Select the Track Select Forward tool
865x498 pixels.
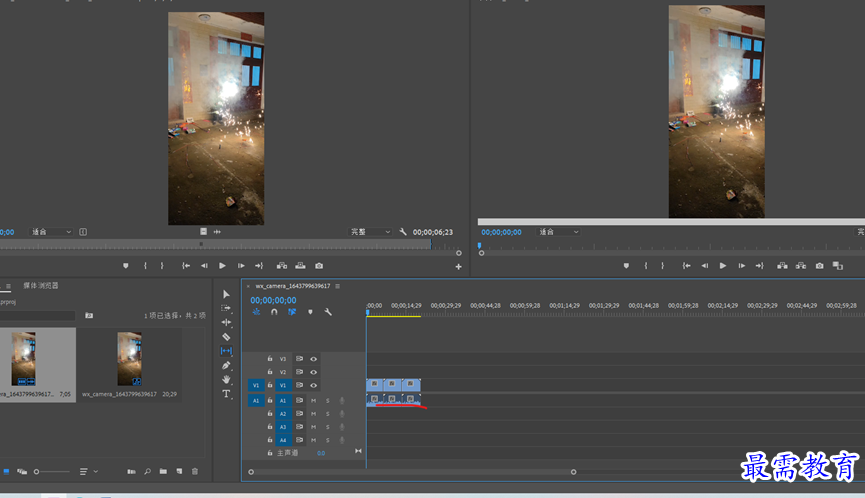[x=226, y=308]
